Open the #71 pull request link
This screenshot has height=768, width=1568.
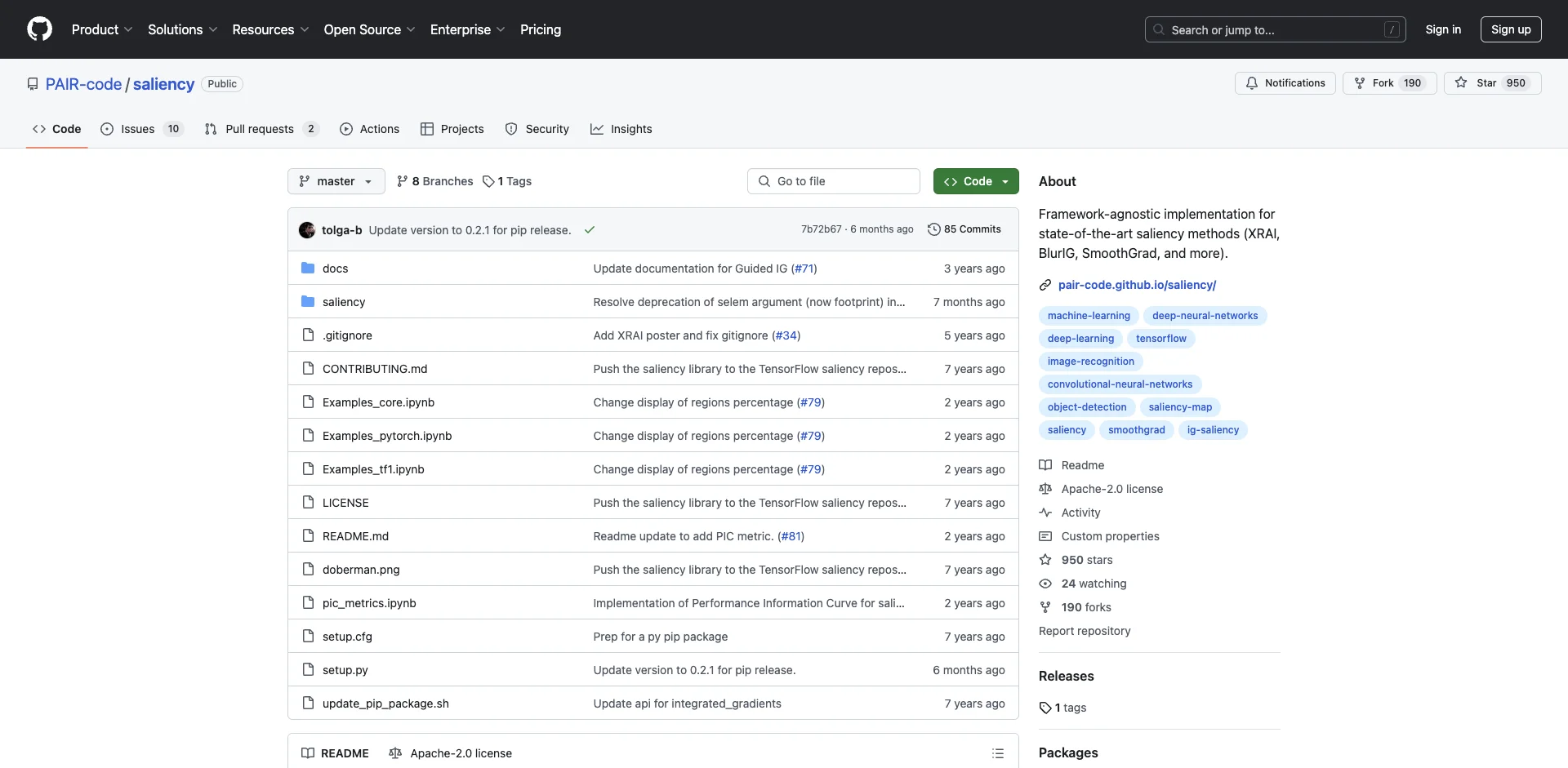[804, 269]
